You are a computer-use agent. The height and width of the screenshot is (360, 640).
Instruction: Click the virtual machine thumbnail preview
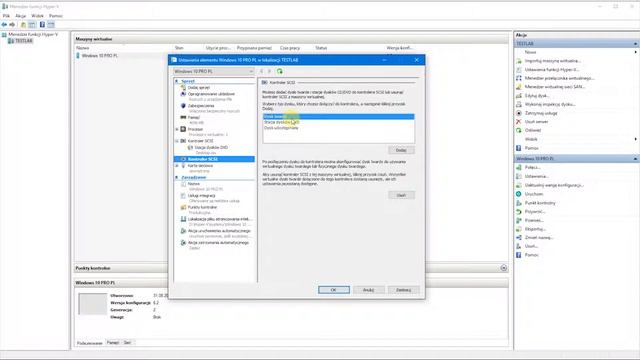point(93,304)
